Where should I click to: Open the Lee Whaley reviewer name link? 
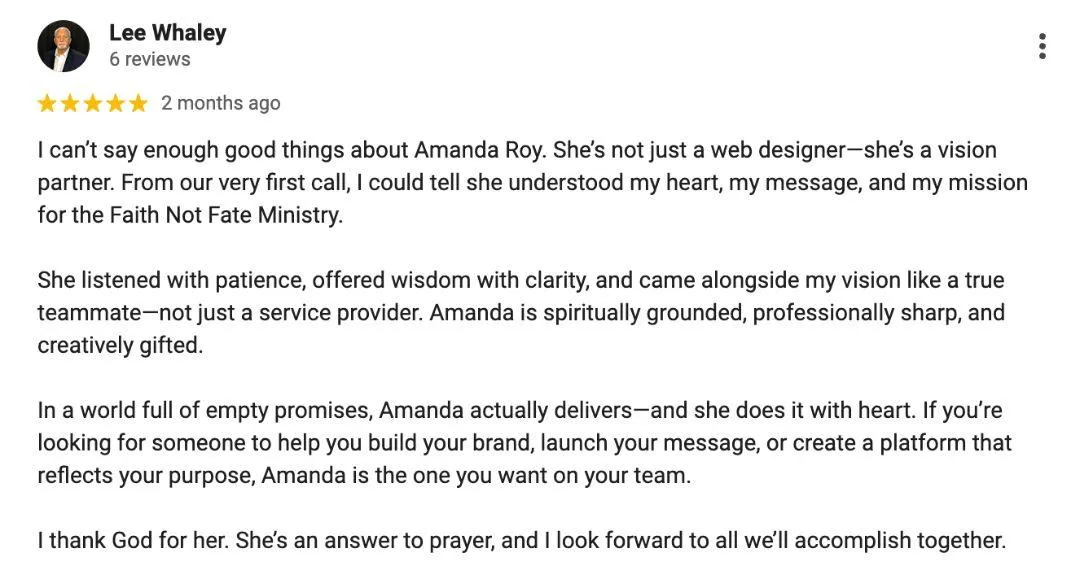167,32
